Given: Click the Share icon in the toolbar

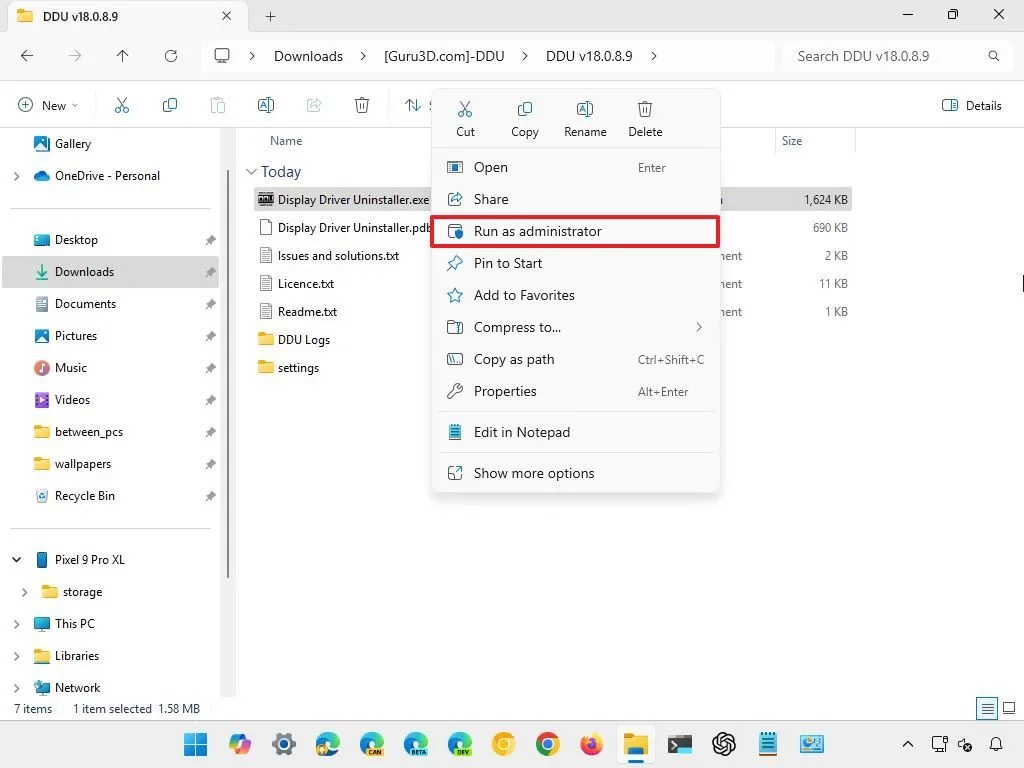Looking at the screenshot, I should click(x=314, y=105).
